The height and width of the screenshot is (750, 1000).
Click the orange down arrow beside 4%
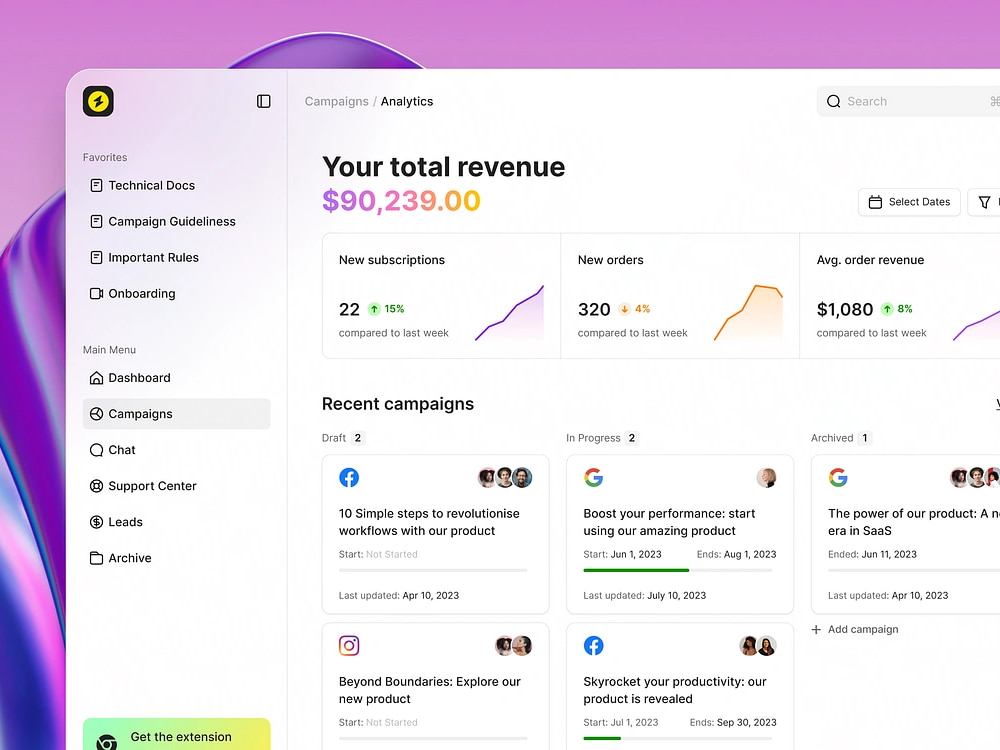click(x=624, y=309)
